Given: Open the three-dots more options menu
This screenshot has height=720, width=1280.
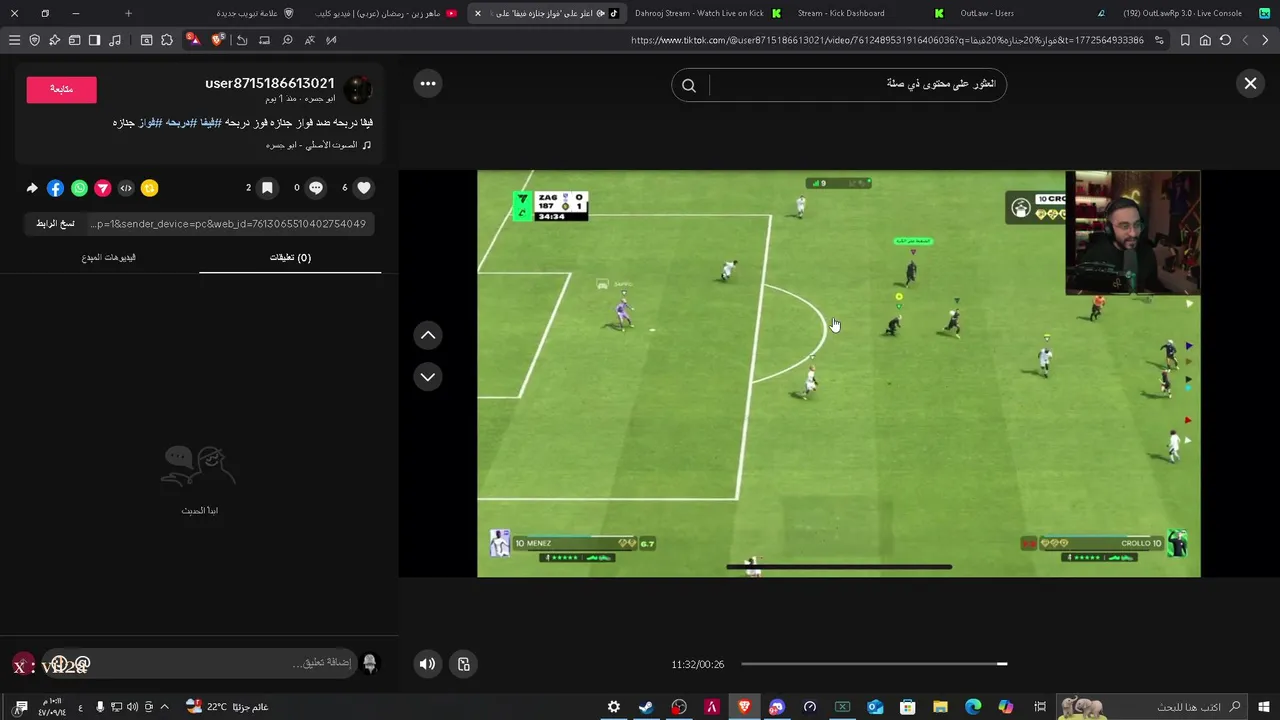Looking at the screenshot, I should 428,84.
